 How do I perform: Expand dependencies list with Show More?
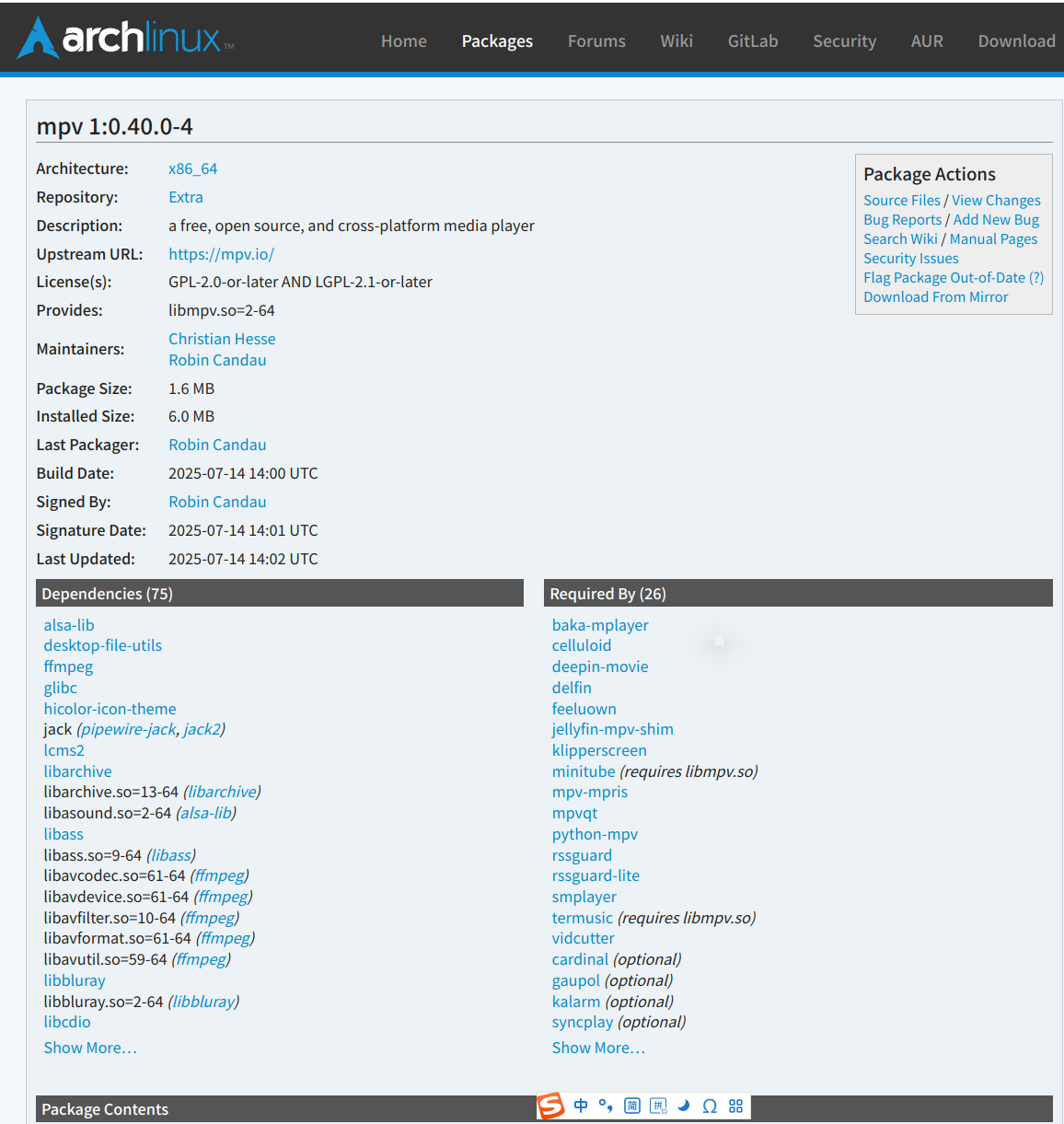coord(90,1048)
